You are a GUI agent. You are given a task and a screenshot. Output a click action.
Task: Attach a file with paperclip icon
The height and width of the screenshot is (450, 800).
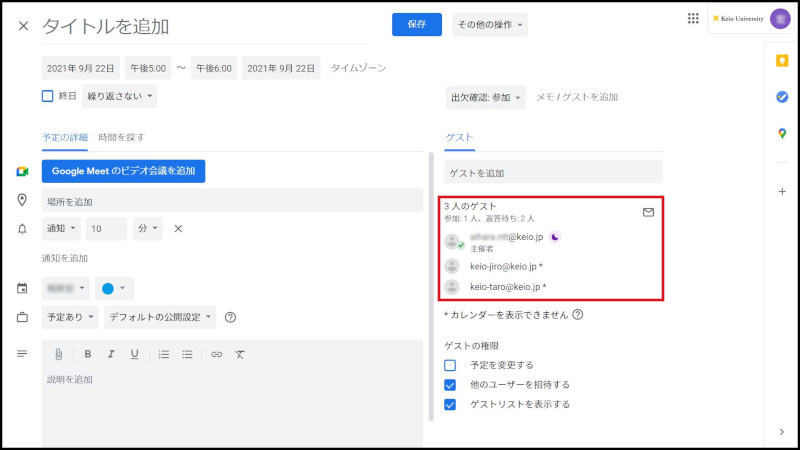click(x=59, y=354)
